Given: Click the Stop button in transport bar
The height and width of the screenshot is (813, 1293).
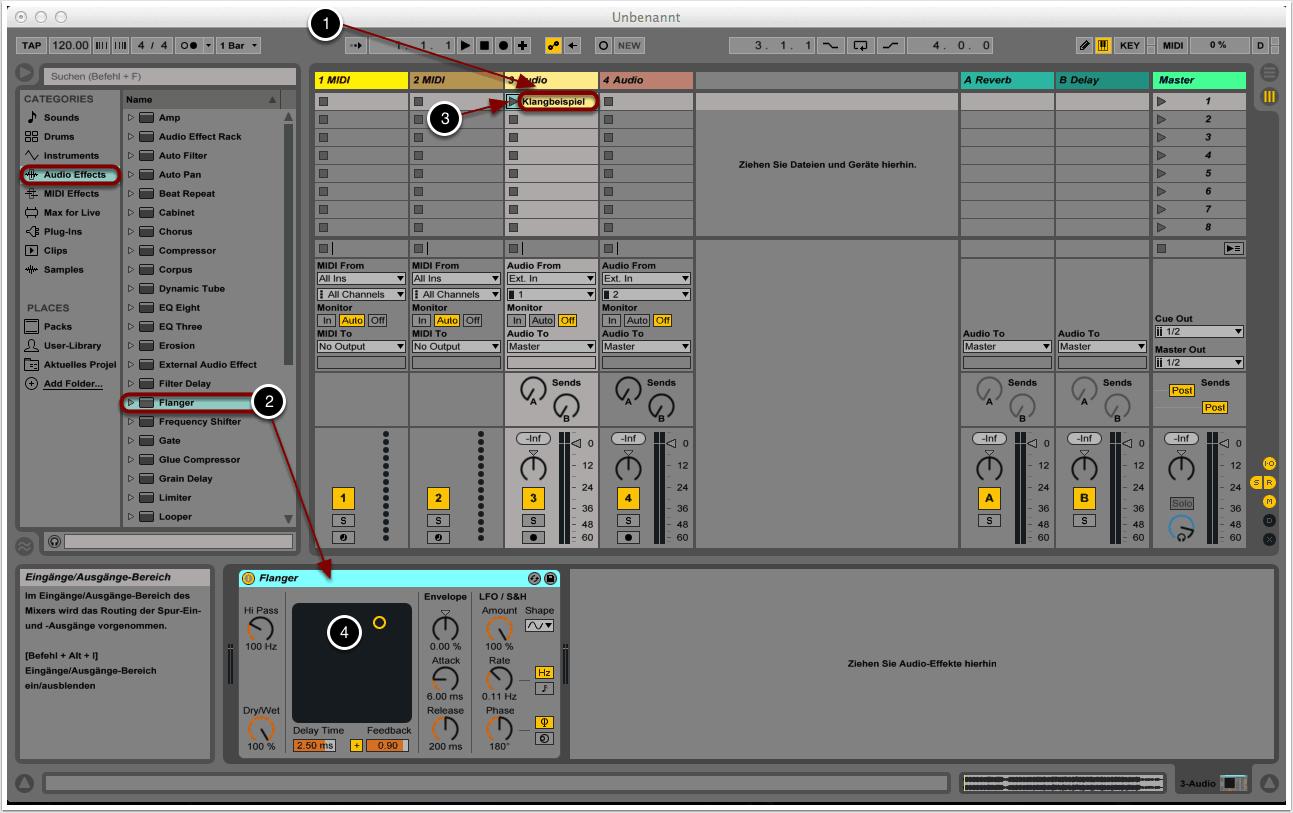Looking at the screenshot, I should tap(484, 46).
